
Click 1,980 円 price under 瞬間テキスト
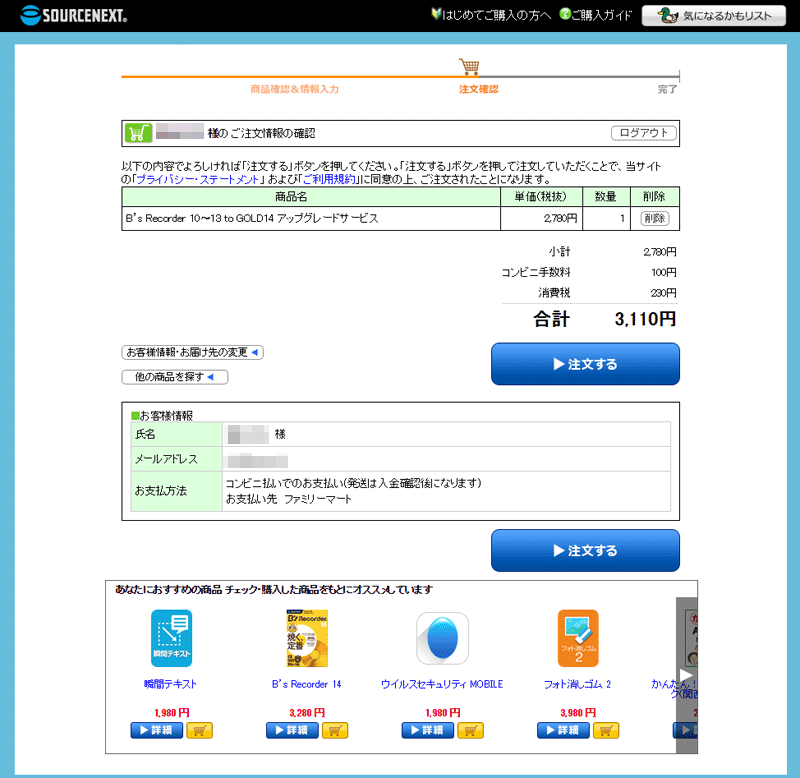(x=172, y=713)
